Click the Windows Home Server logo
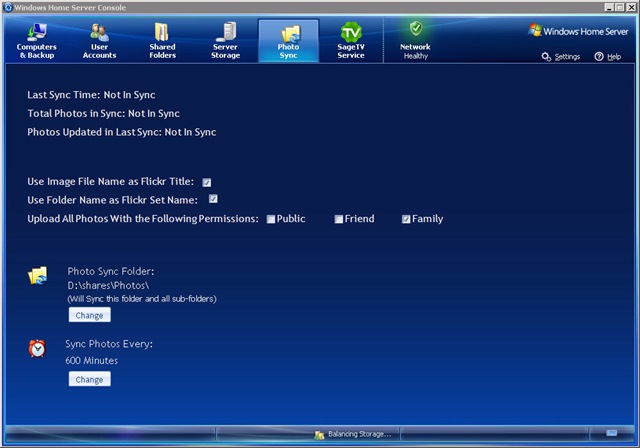Viewport: 640px width, 448px height. click(578, 31)
